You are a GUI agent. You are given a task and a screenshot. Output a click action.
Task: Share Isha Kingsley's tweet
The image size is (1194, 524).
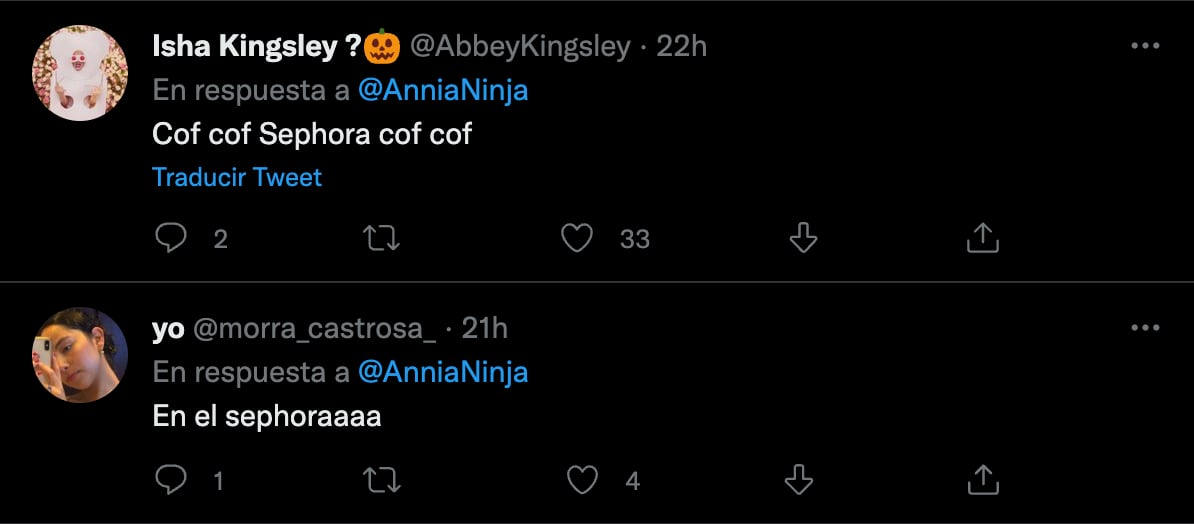tap(983, 238)
